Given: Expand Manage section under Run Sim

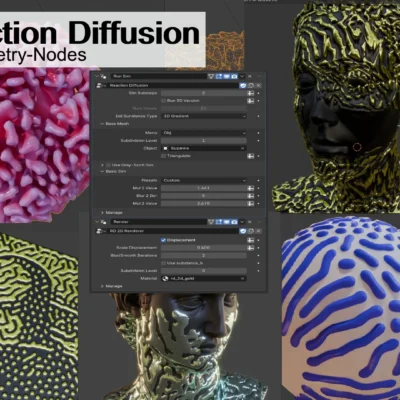Looking at the screenshot, I should tap(102, 213).
